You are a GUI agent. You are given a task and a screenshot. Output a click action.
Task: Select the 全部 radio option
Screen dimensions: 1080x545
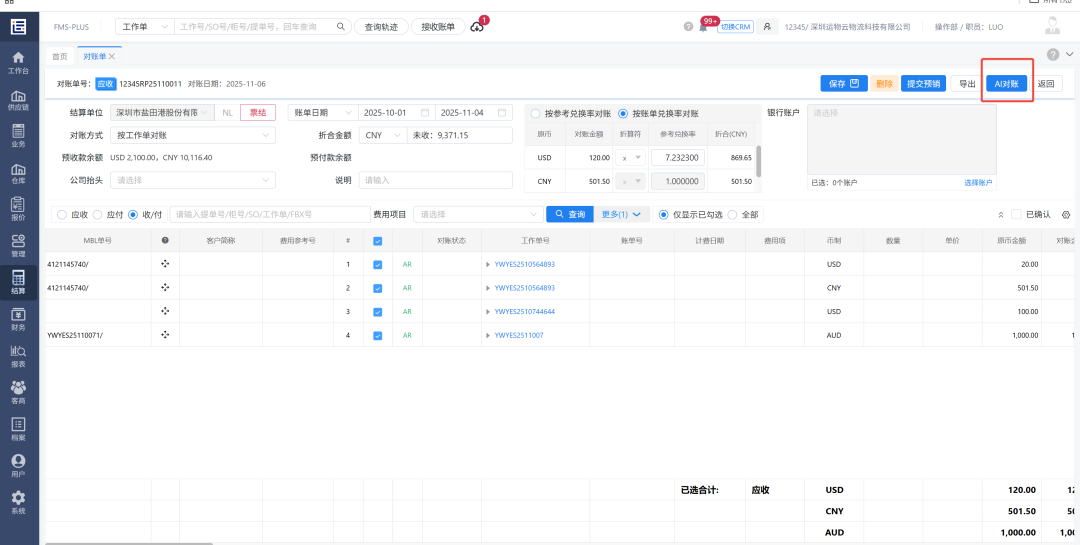coord(732,214)
